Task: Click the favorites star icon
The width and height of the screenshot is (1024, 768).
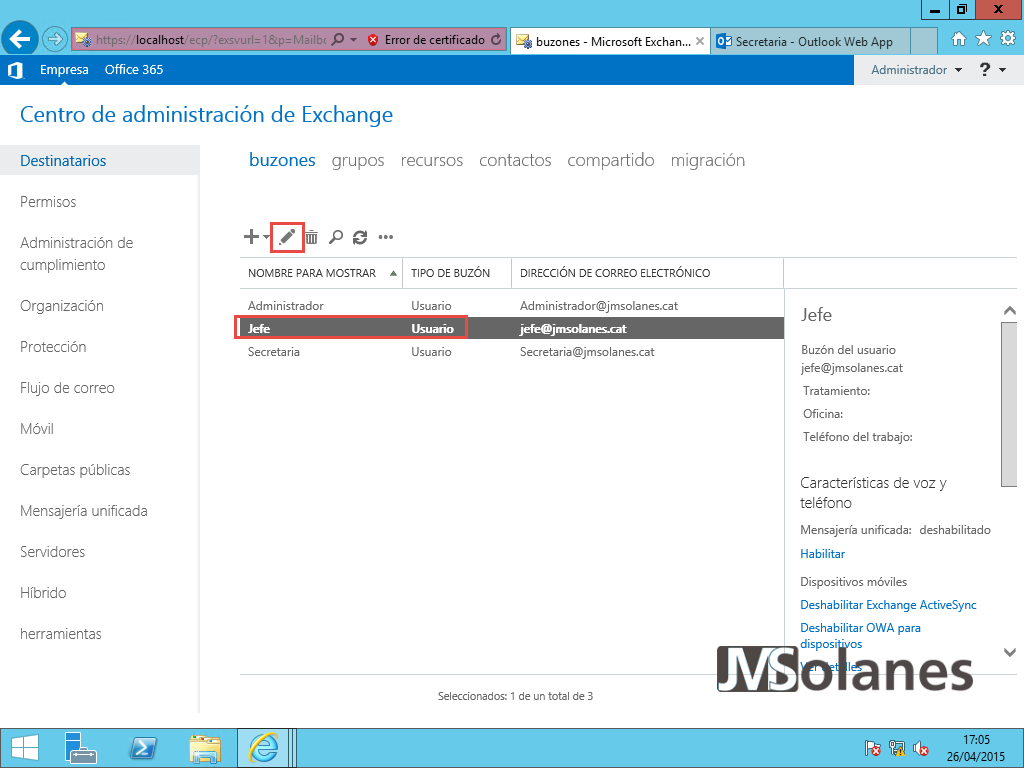Action: click(x=984, y=39)
